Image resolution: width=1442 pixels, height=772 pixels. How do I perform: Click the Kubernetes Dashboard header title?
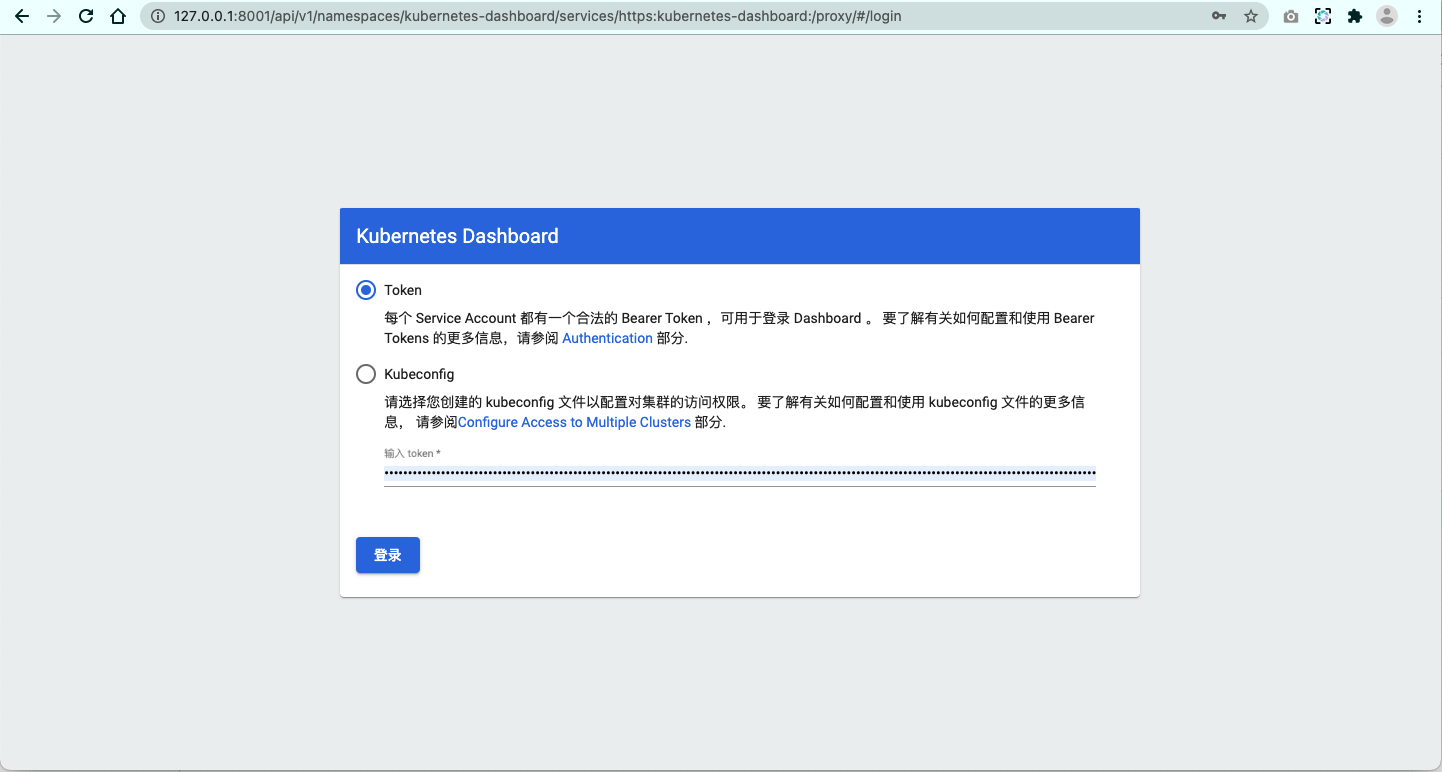click(457, 236)
